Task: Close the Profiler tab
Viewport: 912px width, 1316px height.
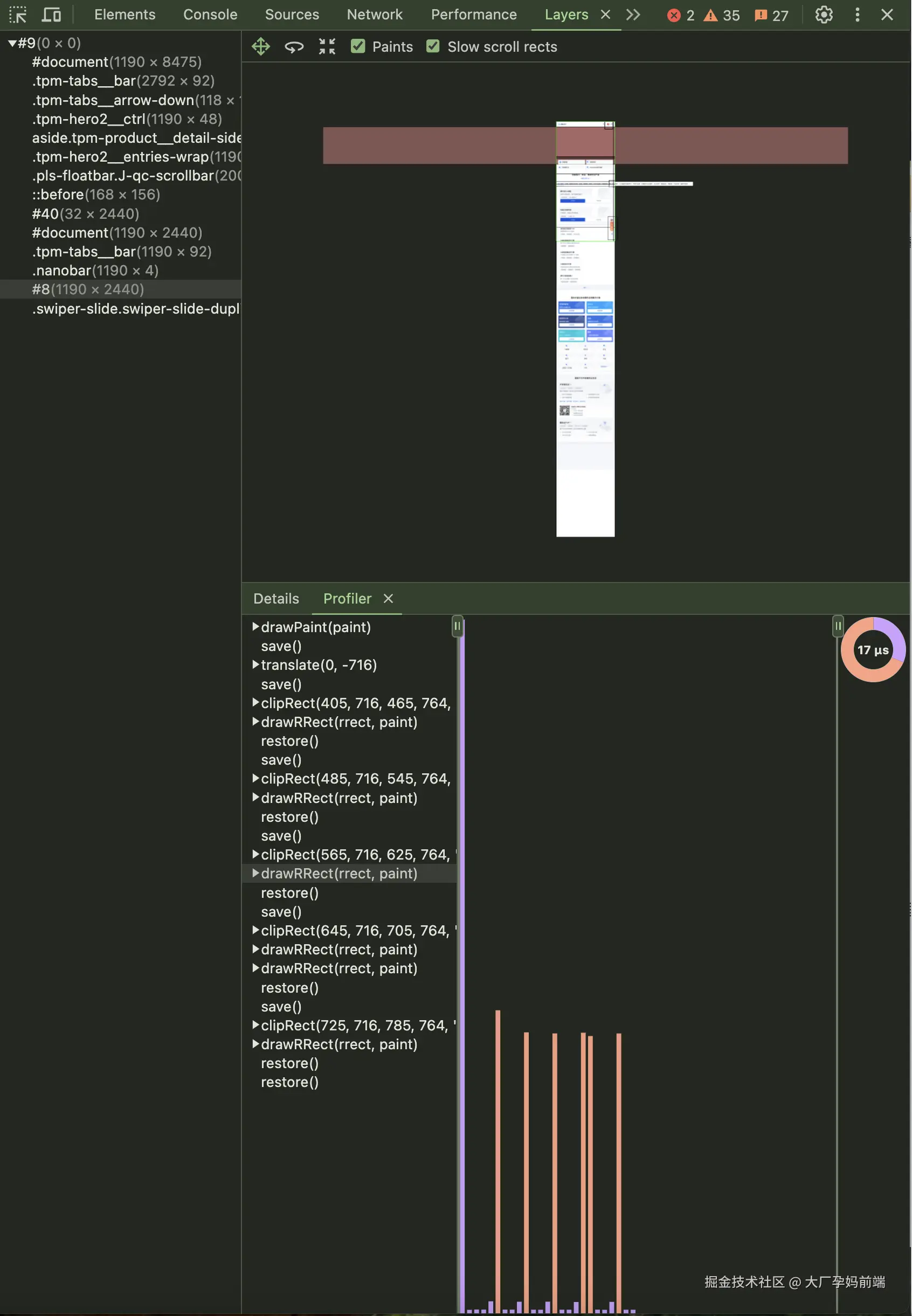Action: 388,599
